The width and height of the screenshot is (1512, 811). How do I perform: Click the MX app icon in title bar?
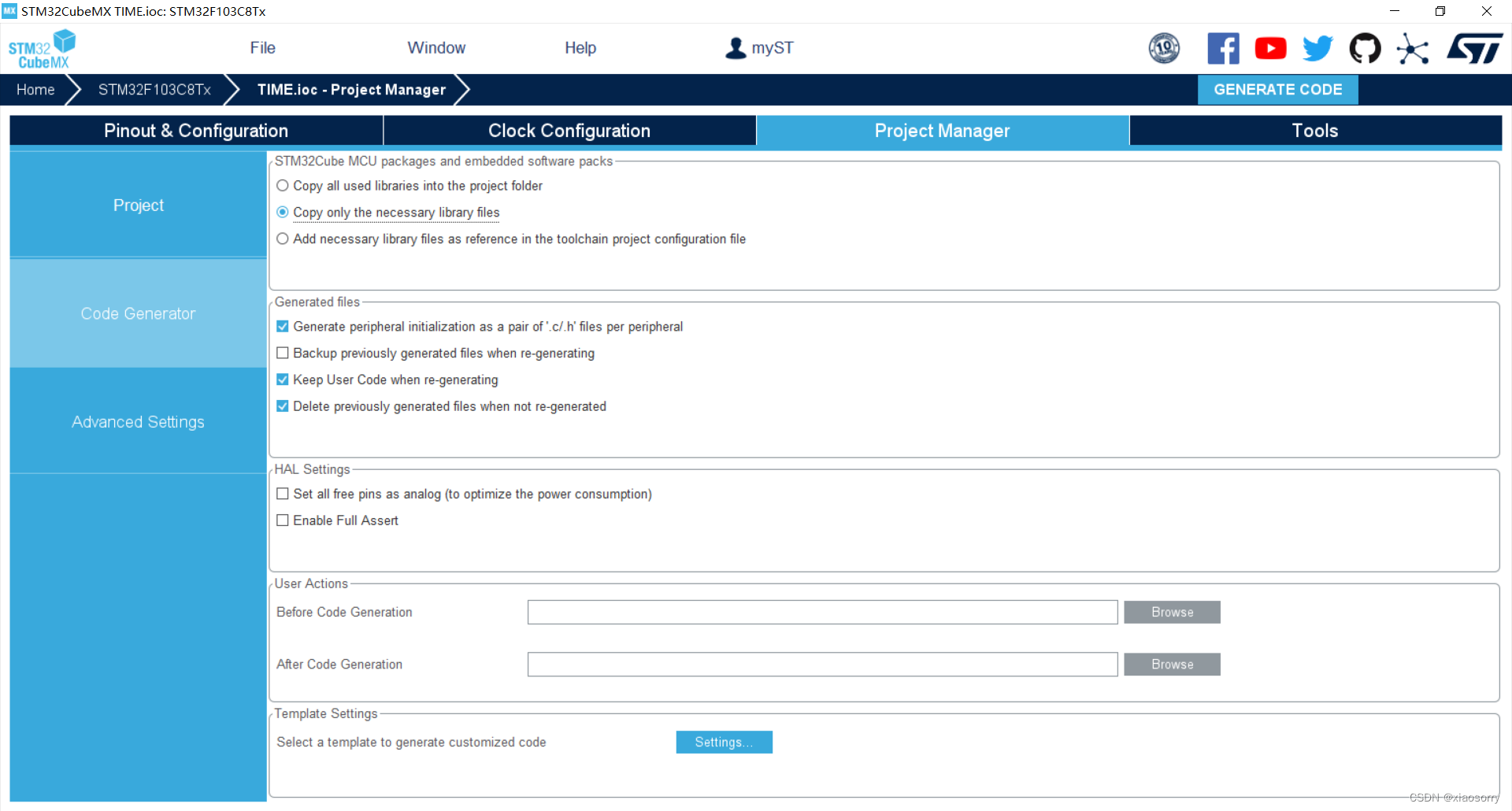9,11
